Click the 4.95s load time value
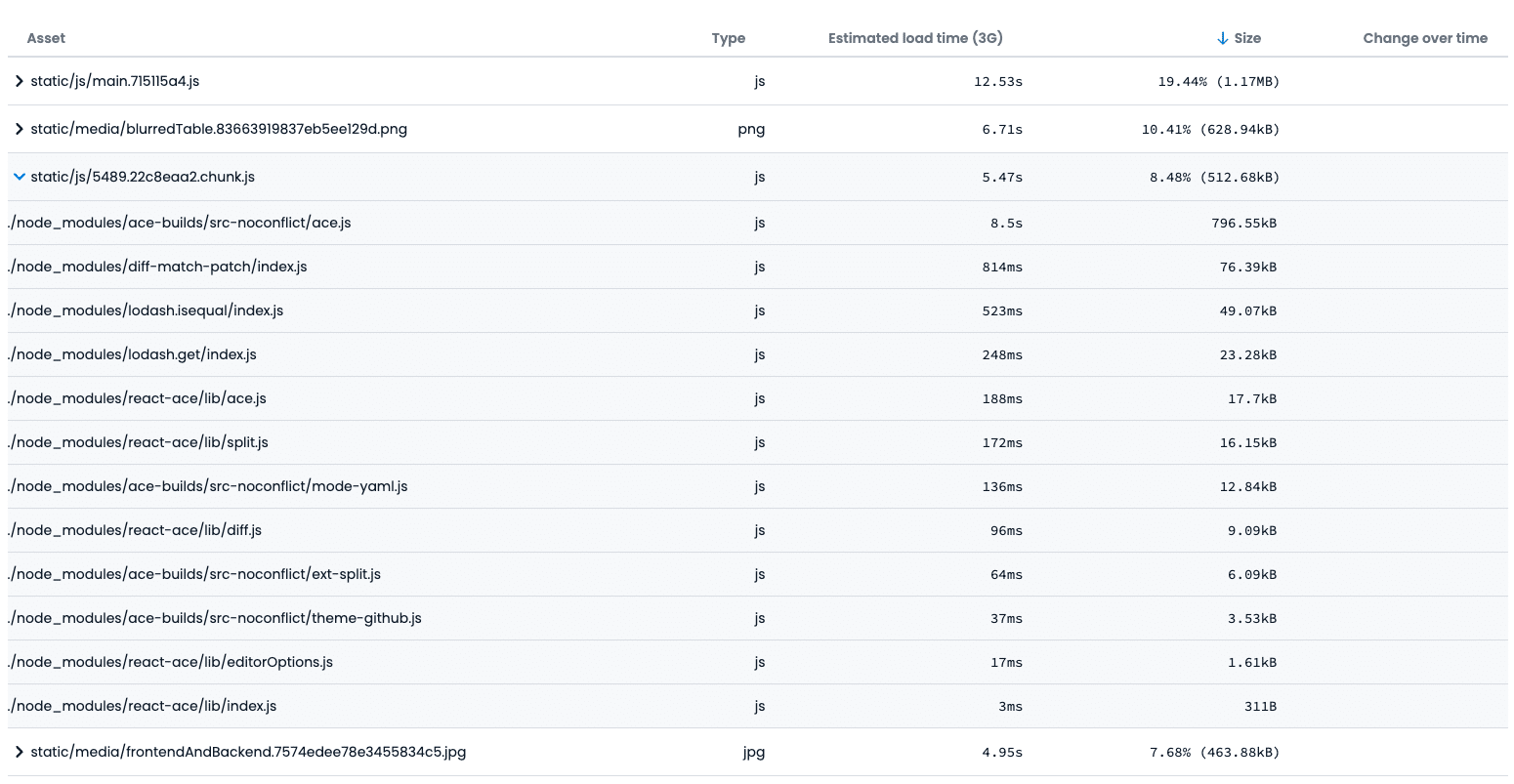This screenshot has width=1514, height=784. 1002,752
